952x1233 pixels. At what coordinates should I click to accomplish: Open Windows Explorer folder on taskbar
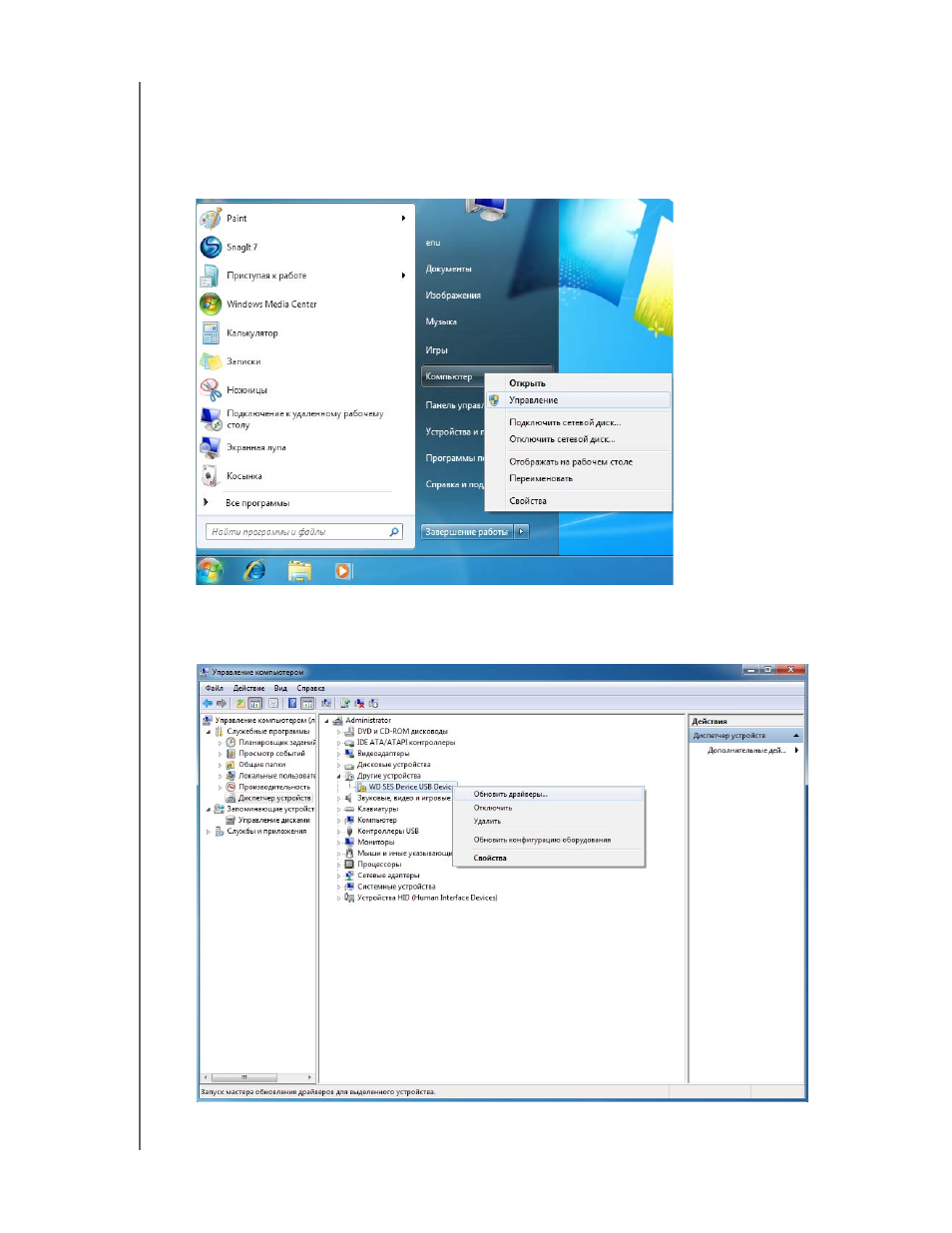pyautogui.click(x=299, y=571)
